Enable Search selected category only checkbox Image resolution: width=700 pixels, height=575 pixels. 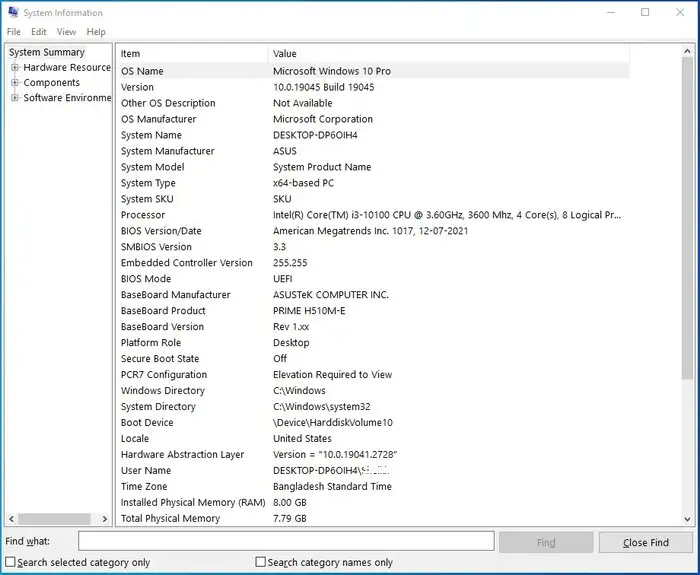(11, 563)
